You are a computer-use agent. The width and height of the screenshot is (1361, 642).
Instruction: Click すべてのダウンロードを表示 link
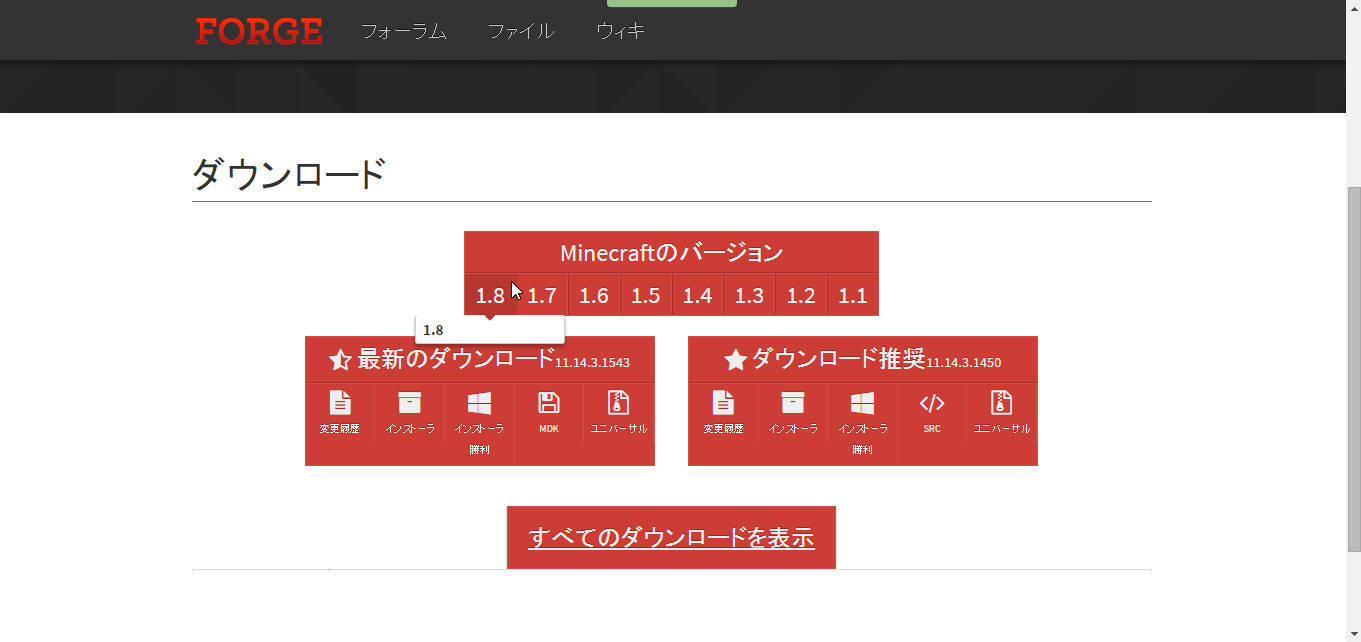671,538
